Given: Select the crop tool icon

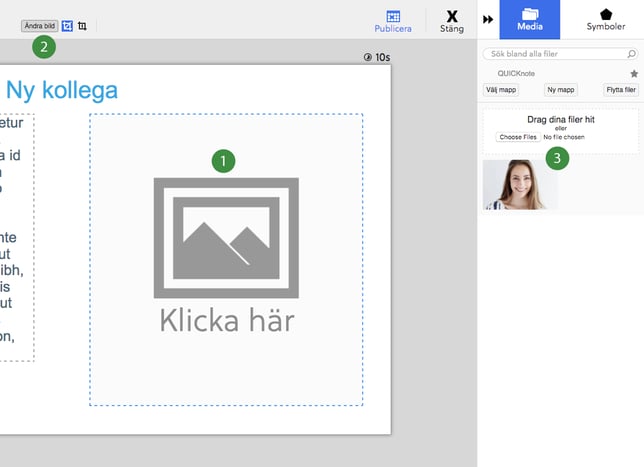Looking at the screenshot, I should click(82, 26).
